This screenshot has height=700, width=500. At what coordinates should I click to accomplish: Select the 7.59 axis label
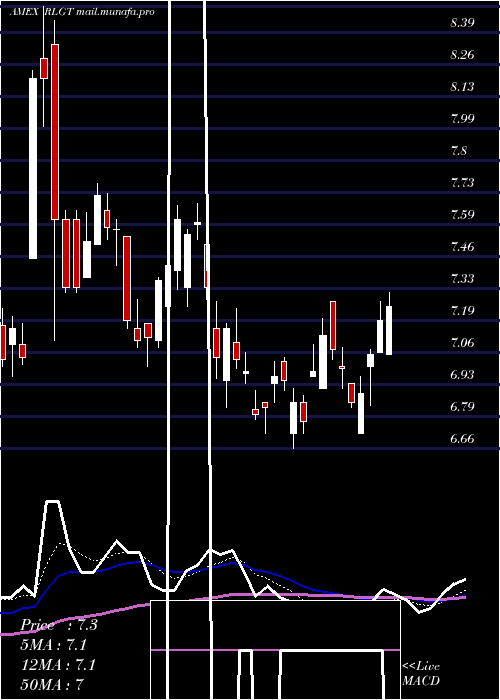click(x=462, y=215)
